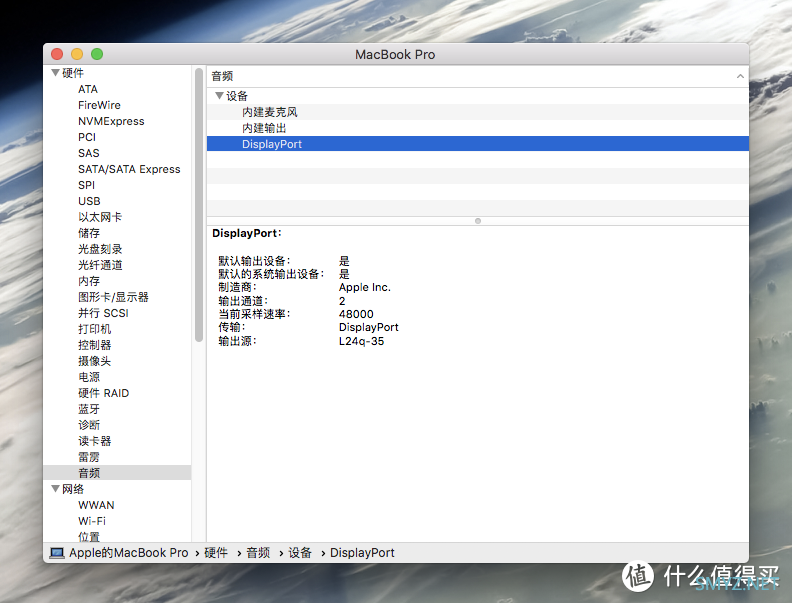Click the split pane divider handle
This screenshot has height=603, width=792.
pos(478,220)
